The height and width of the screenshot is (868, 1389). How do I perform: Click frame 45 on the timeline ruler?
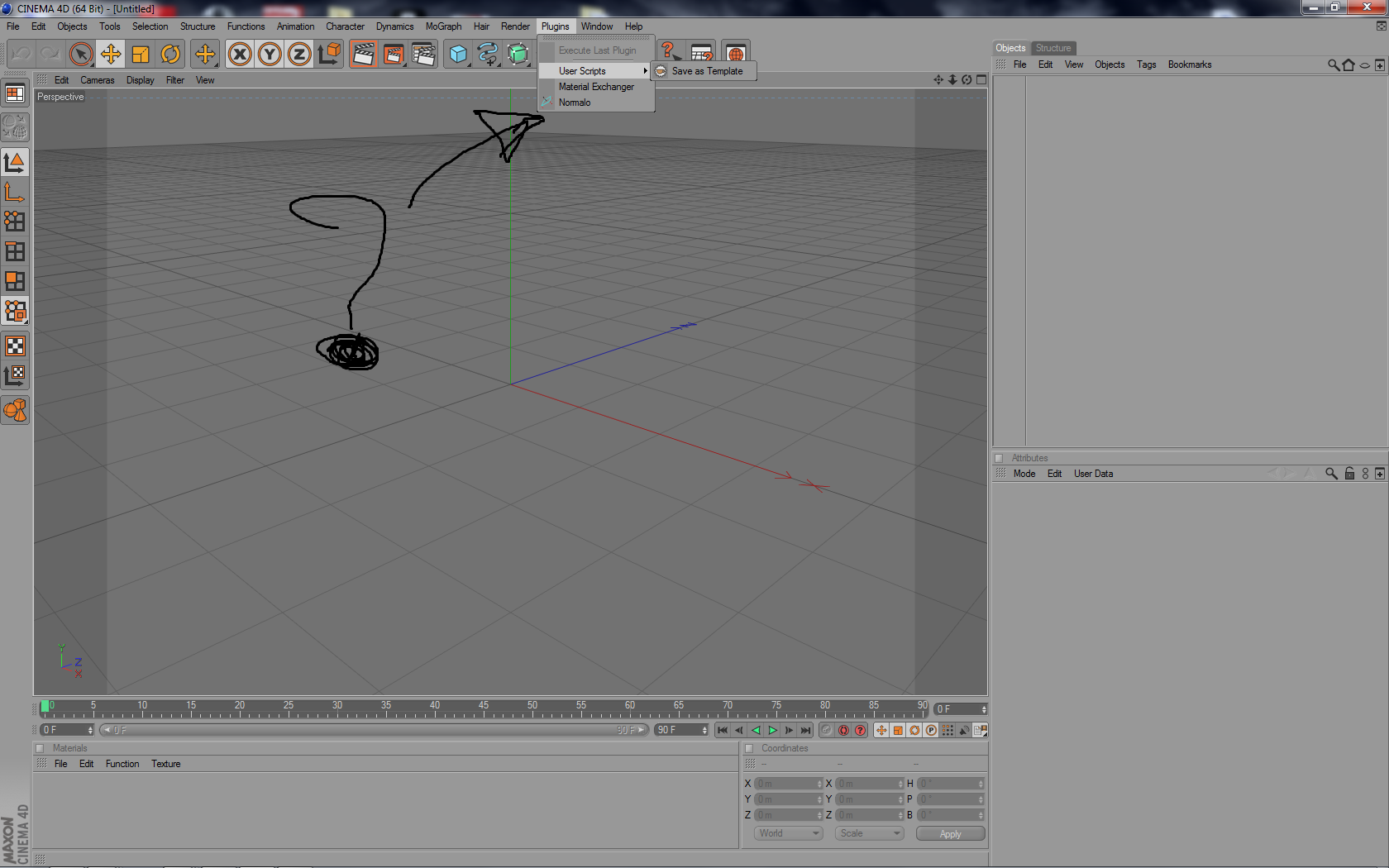coord(484,709)
